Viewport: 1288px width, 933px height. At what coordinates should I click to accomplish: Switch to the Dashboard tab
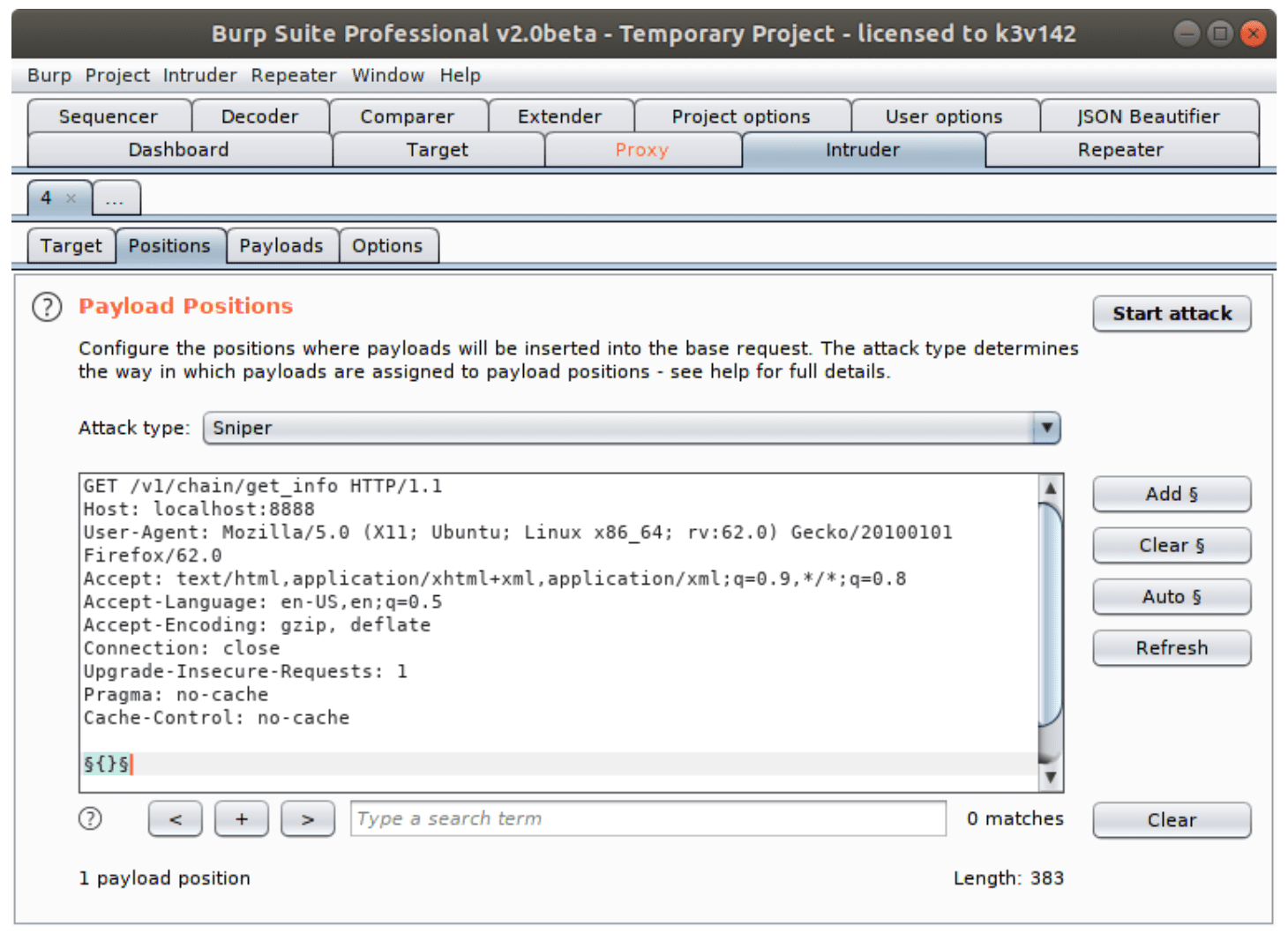[179, 150]
